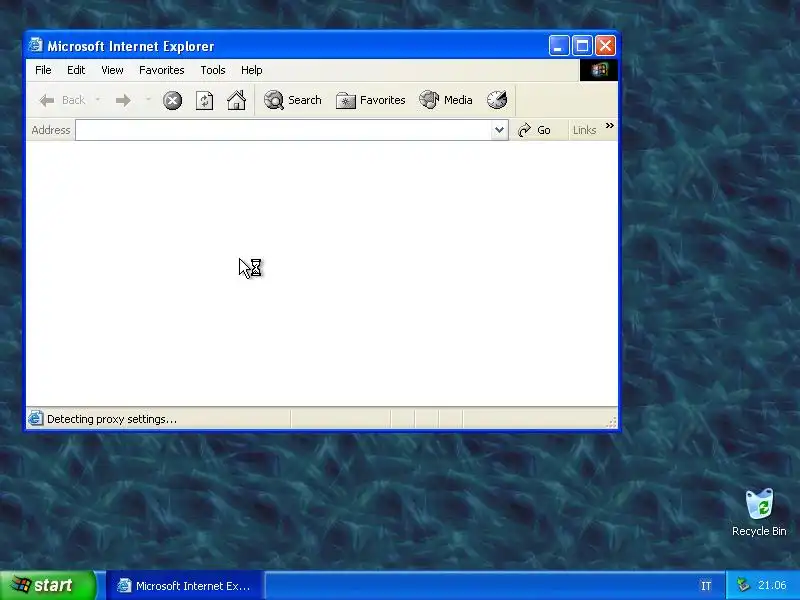Open the Search pane button
Image resolution: width=800 pixels, height=600 pixels.
[293, 100]
